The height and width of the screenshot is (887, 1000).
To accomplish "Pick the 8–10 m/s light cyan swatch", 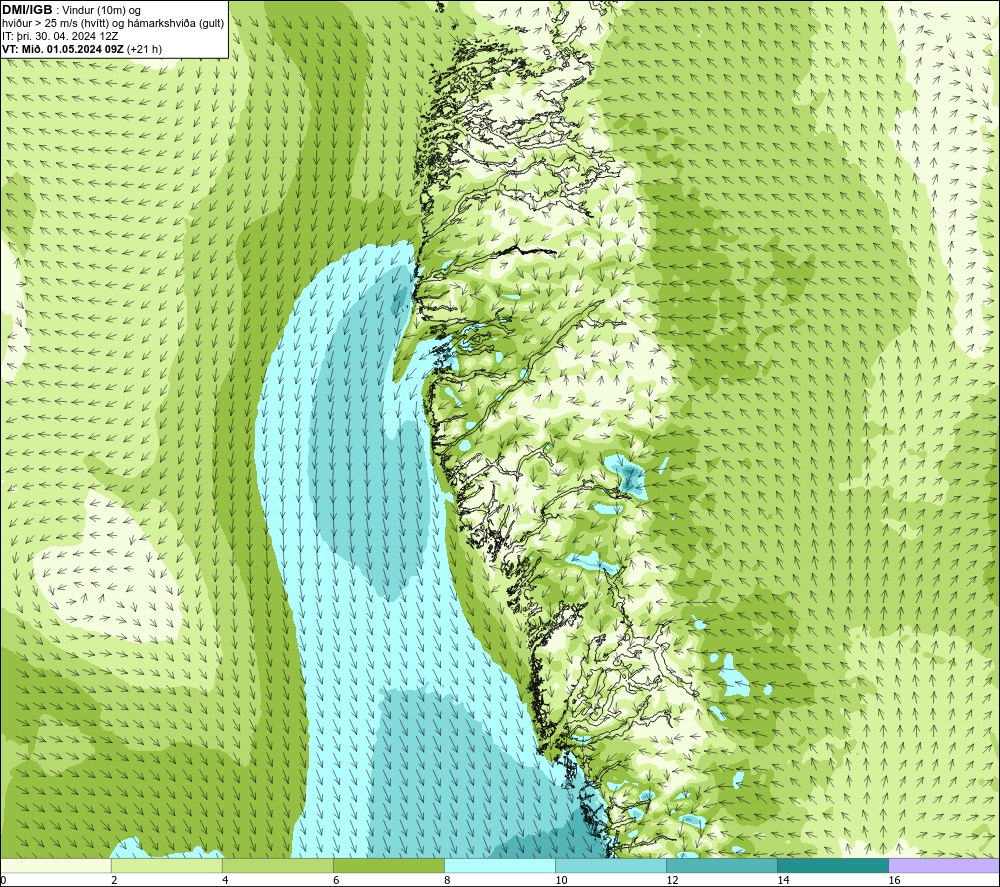I will (x=499, y=865).
